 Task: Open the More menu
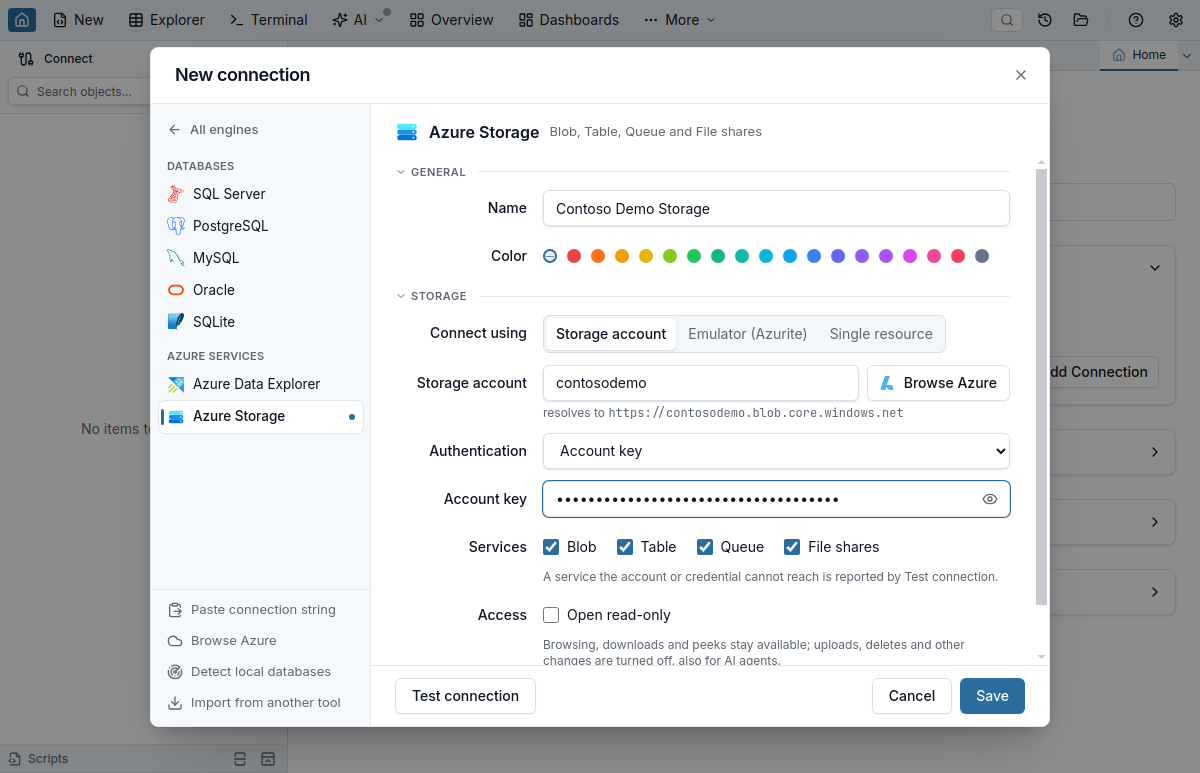[x=680, y=20]
